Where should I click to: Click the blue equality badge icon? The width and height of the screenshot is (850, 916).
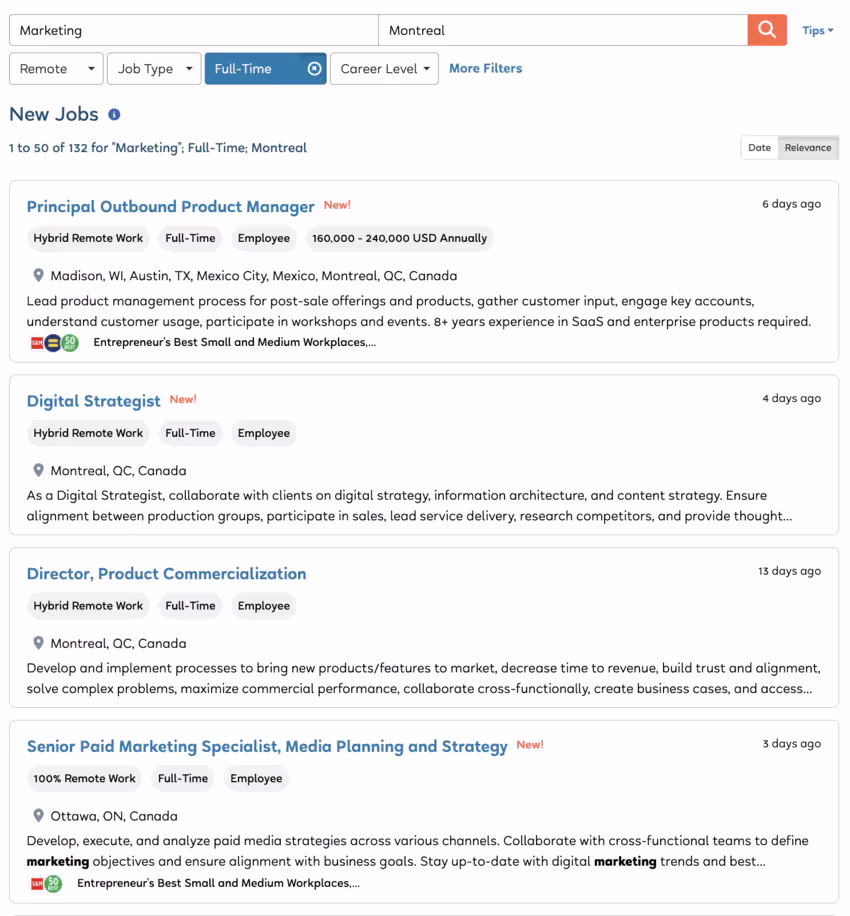(x=52, y=342)
